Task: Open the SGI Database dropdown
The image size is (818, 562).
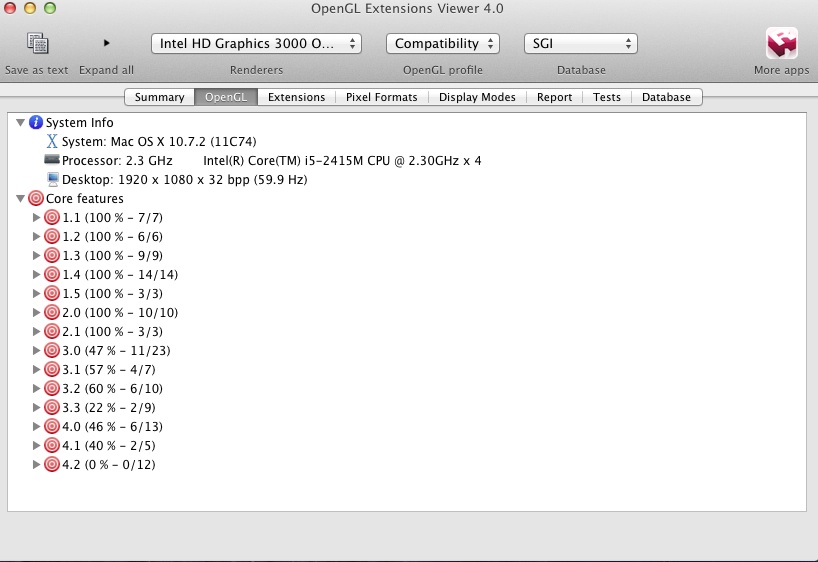Action: pos(580,44)
